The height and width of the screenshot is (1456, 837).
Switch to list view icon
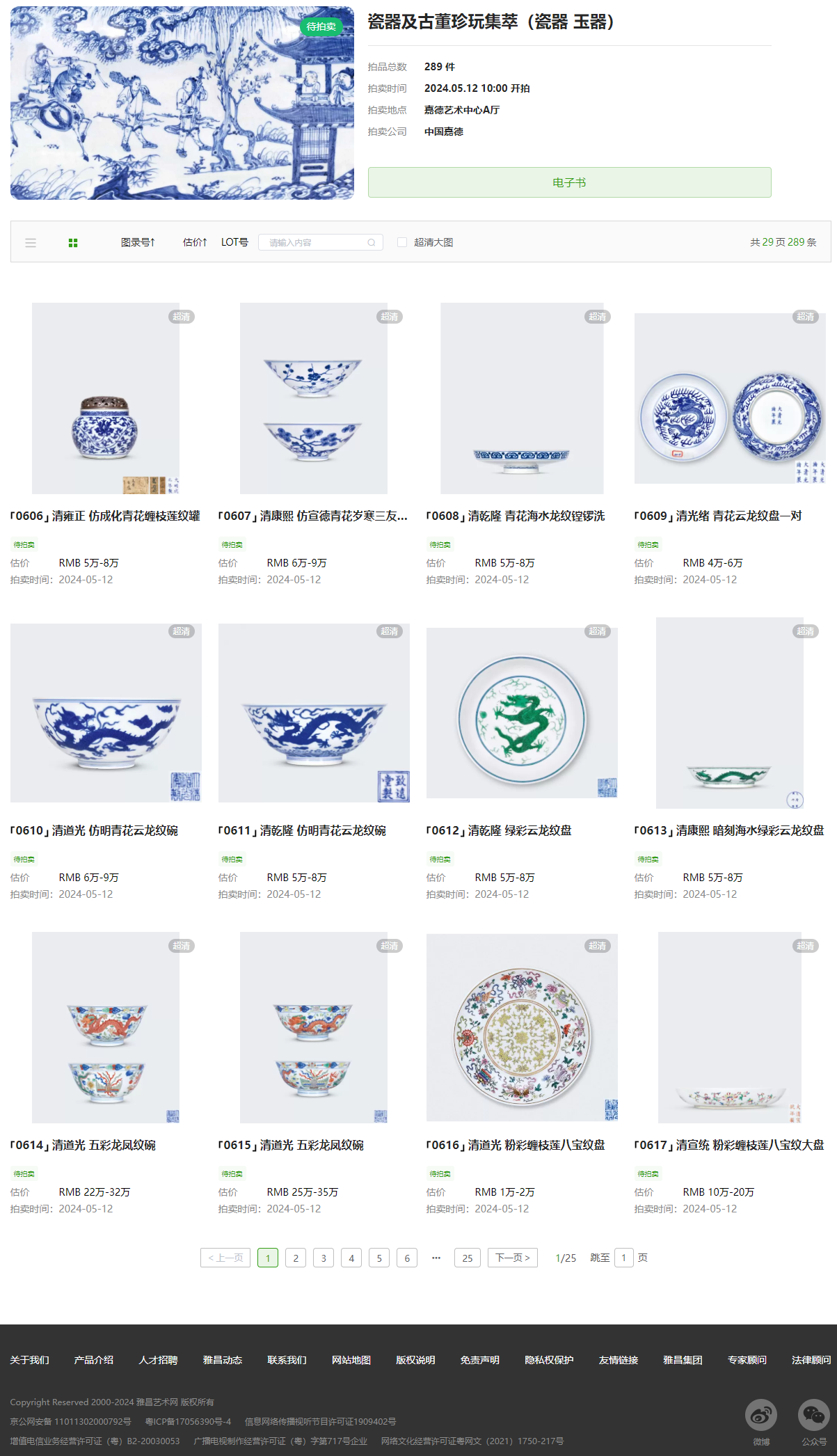pos(31,243)
